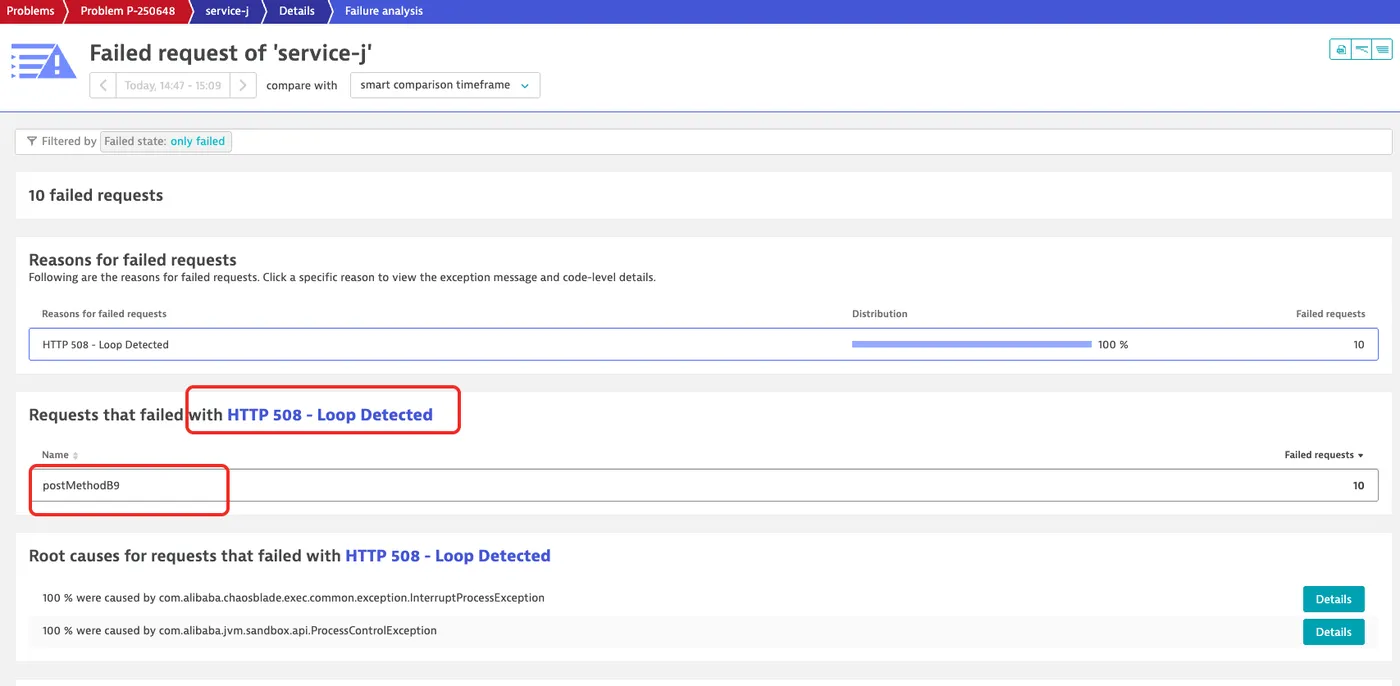Screen dimensions: 1400x686
Task: View Details for ProcessControlException root cause
Action: [x=1333, y=632]
